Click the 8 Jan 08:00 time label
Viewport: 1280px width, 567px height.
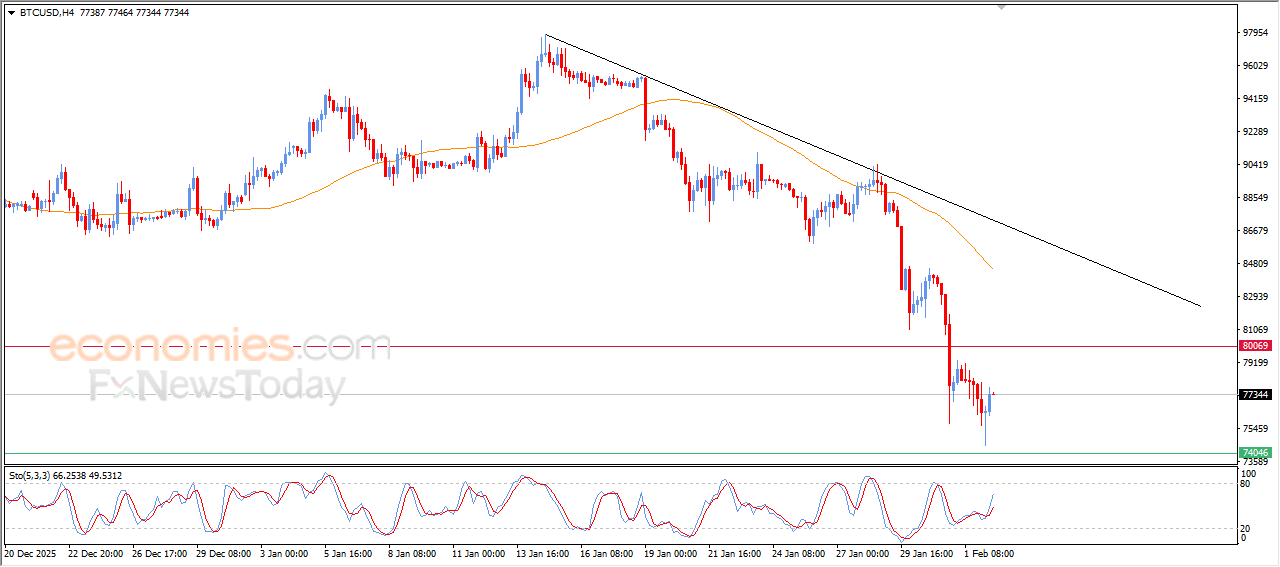(x=414, y=553)
